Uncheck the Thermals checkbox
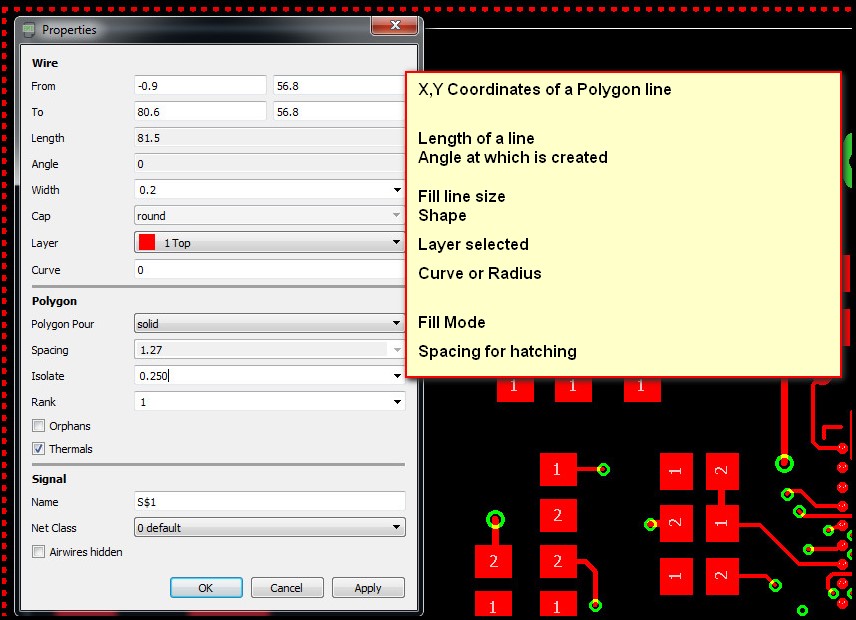This screenshot has width=856, height=620. click(38, 449)
